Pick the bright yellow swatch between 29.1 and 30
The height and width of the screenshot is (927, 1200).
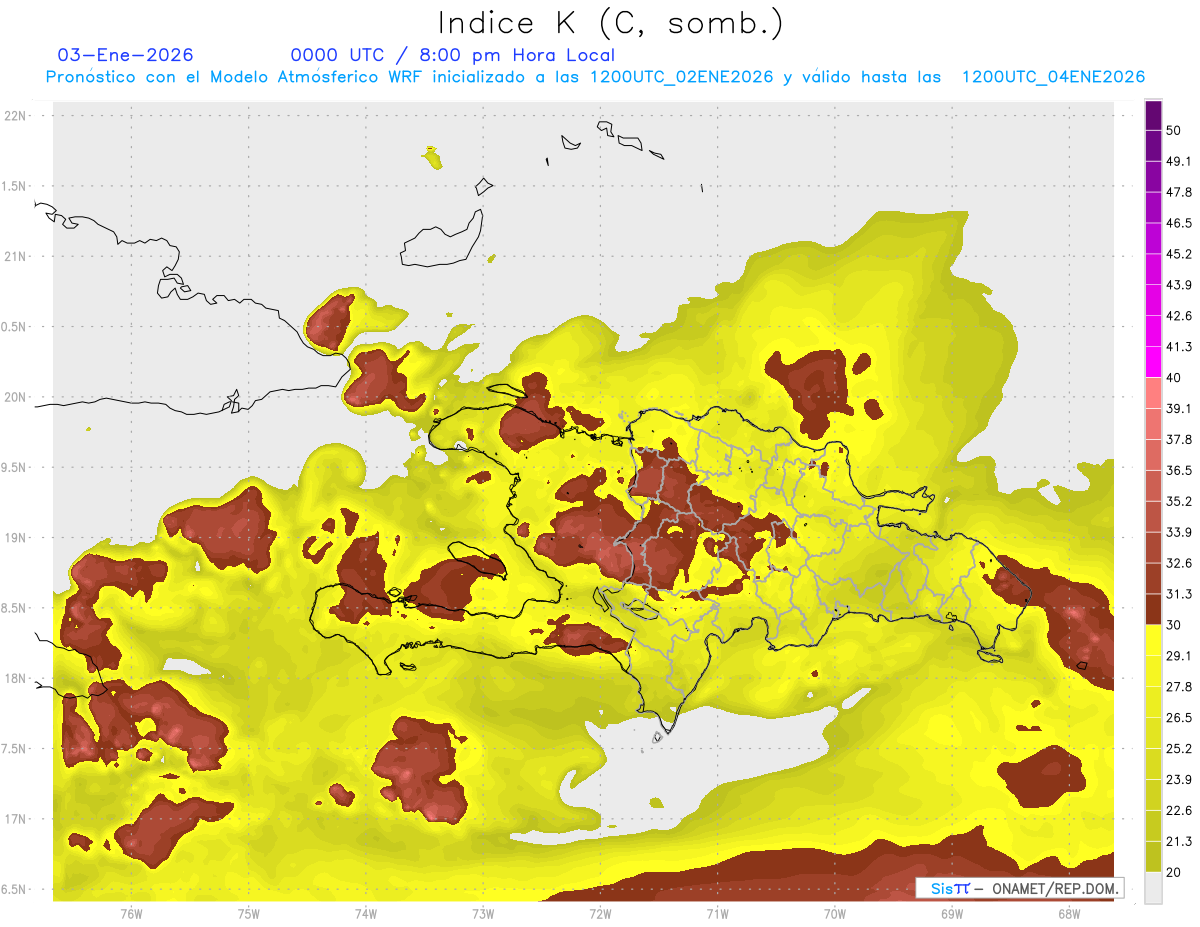(1153, 640)
